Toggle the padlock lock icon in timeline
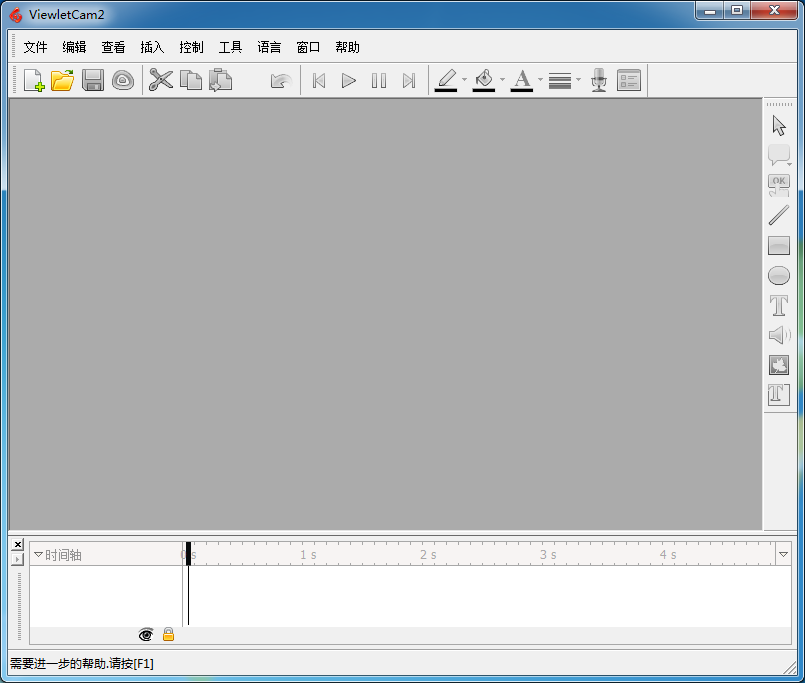Screen dimensions: 805x683 [x=168, y=634]
